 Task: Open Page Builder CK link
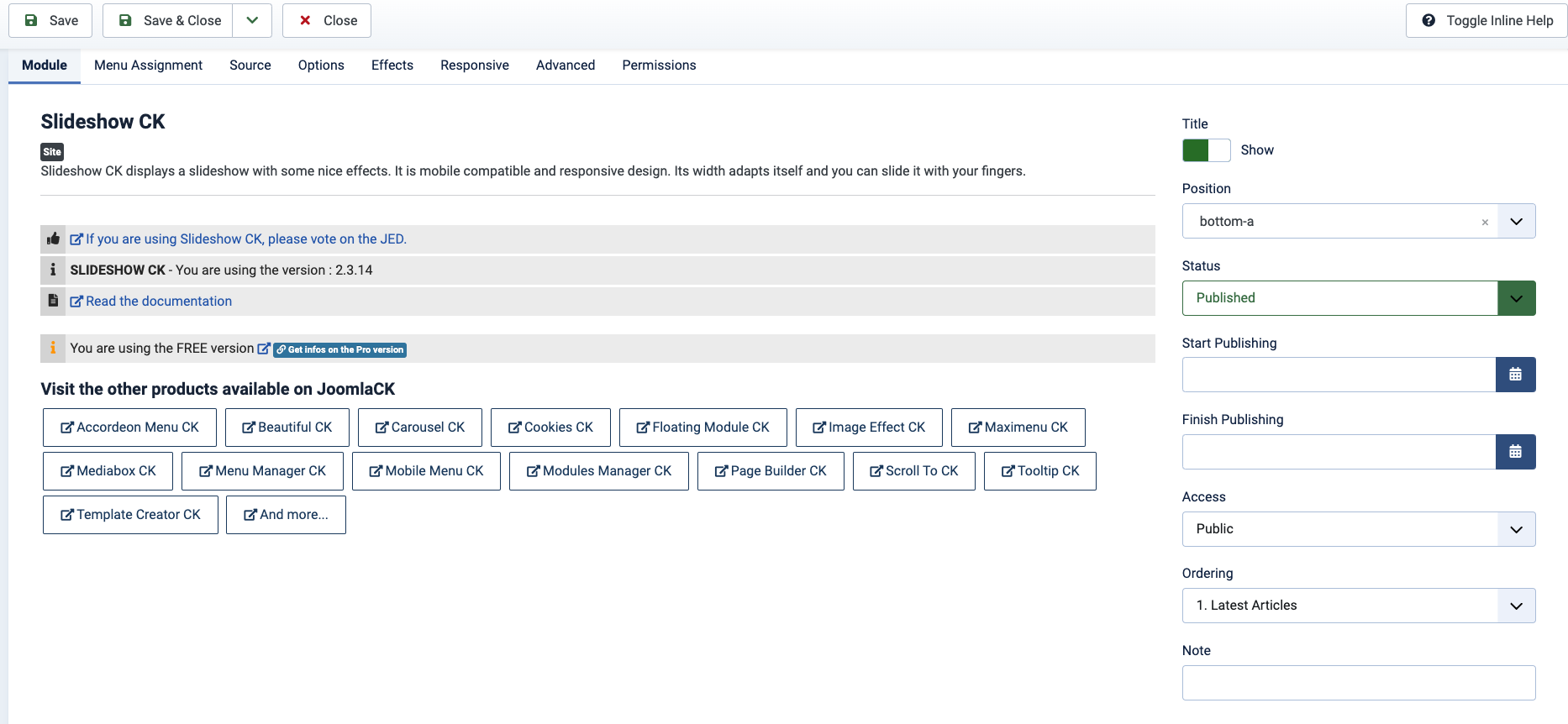click(x=771, y=471)
